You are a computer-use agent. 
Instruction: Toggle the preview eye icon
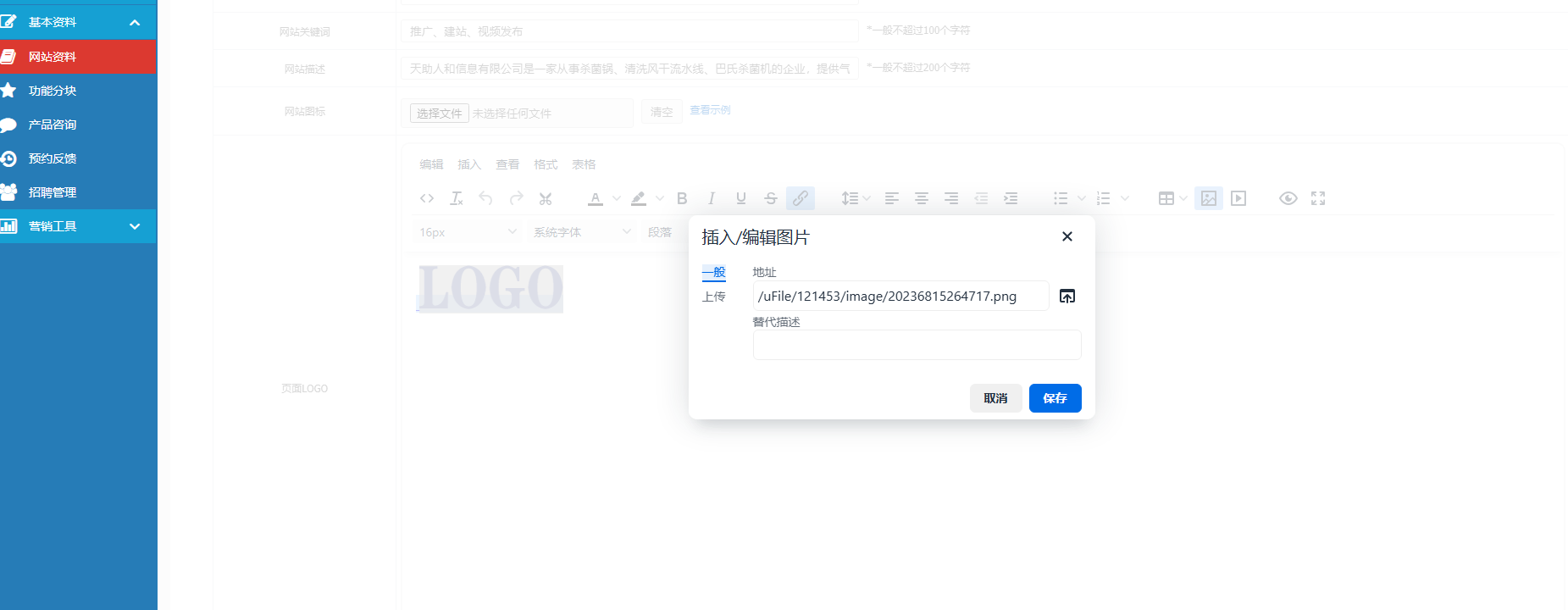click(x=1288, y=198)
